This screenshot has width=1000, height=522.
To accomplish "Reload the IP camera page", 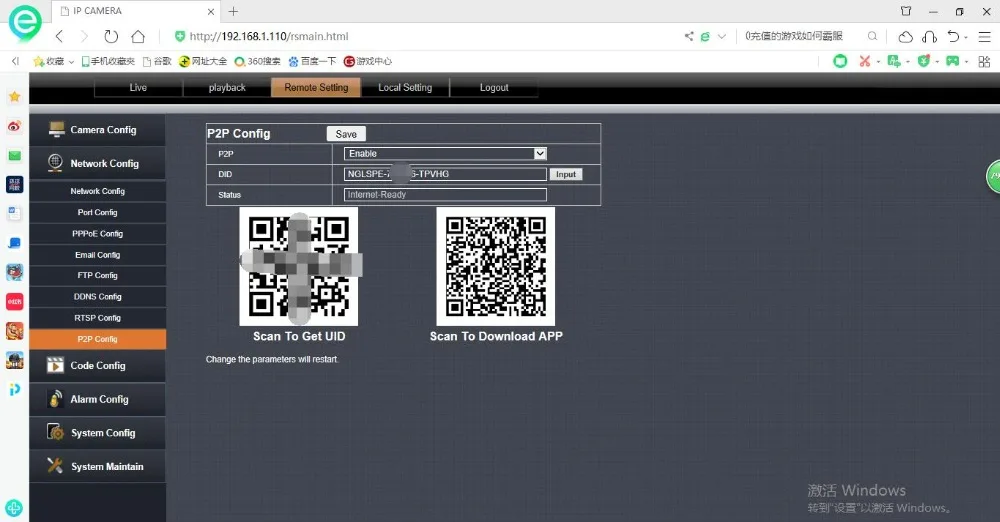I will pos(111,36).
